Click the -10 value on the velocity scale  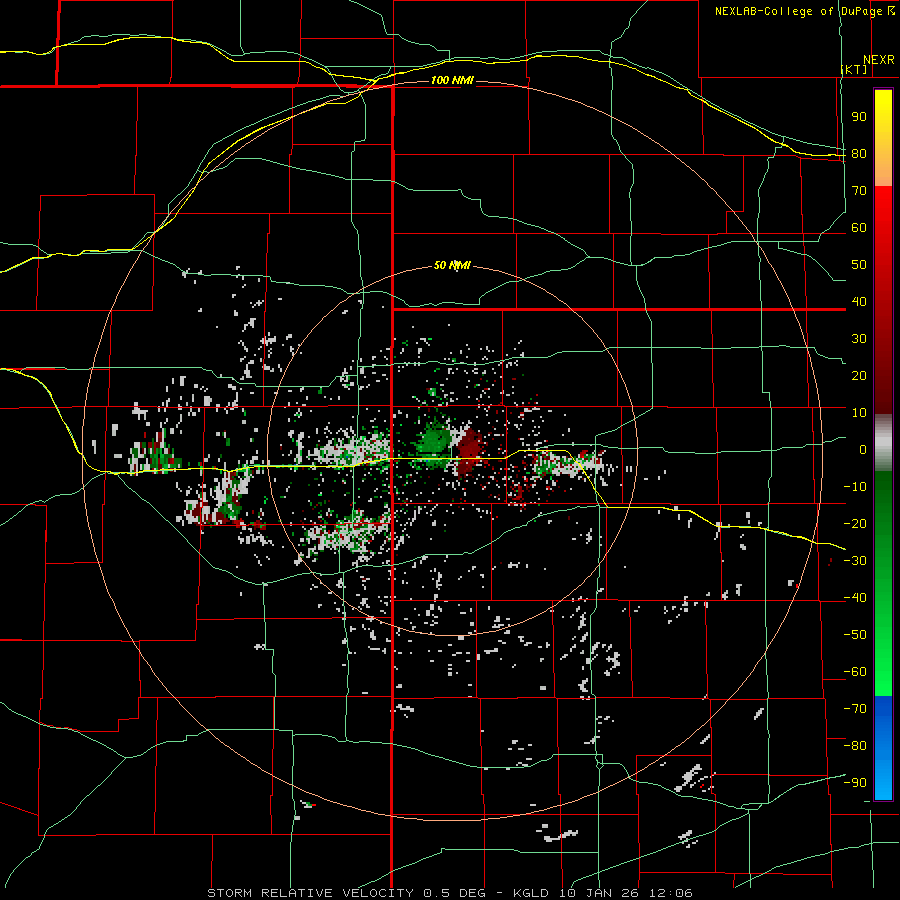coord(855,487)
